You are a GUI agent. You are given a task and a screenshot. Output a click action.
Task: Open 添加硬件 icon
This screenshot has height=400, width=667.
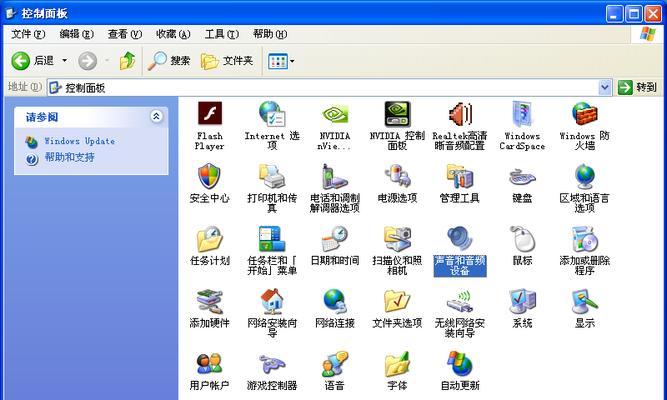click(209, 301)
